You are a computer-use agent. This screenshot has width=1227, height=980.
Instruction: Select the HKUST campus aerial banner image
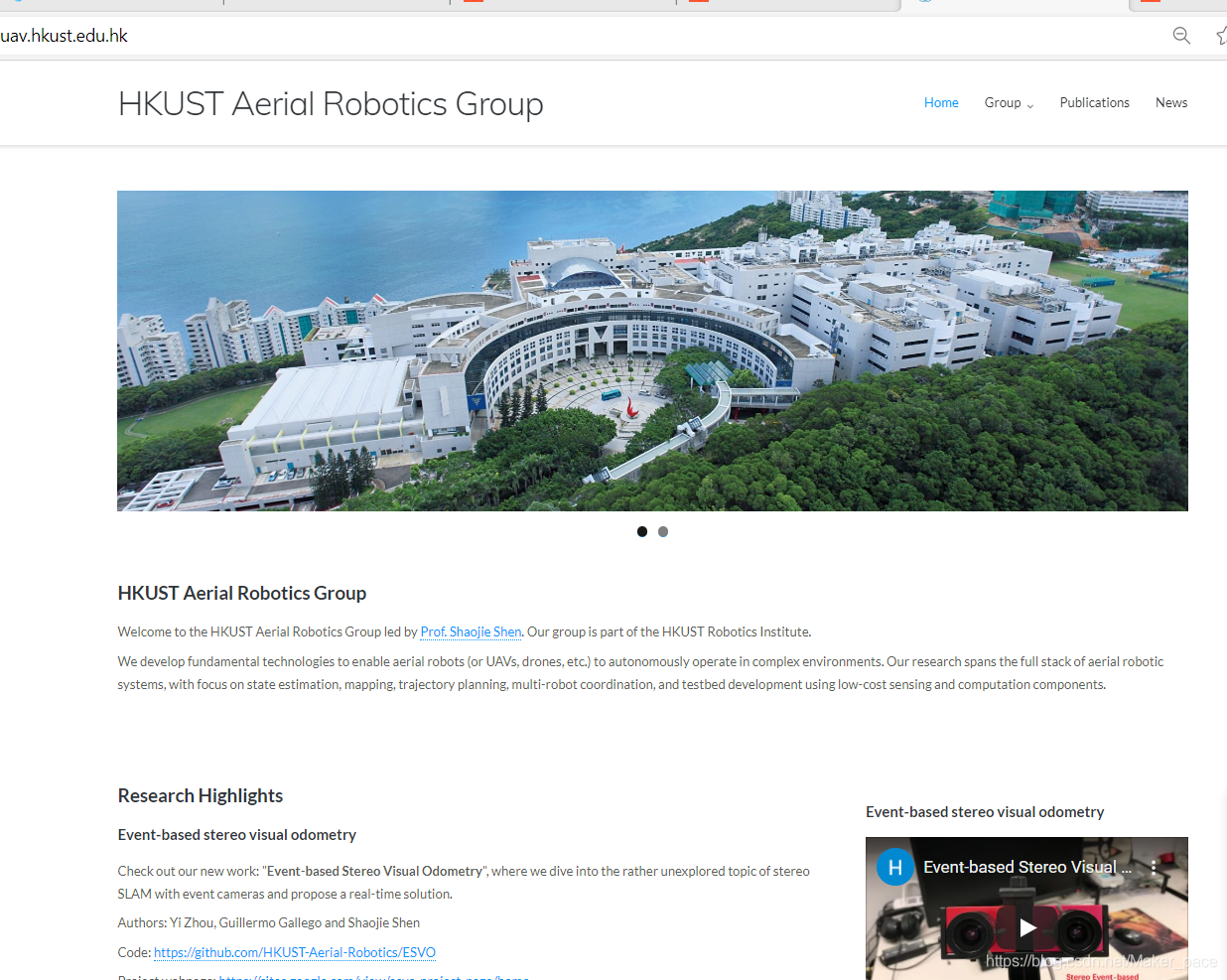point(652,350)
